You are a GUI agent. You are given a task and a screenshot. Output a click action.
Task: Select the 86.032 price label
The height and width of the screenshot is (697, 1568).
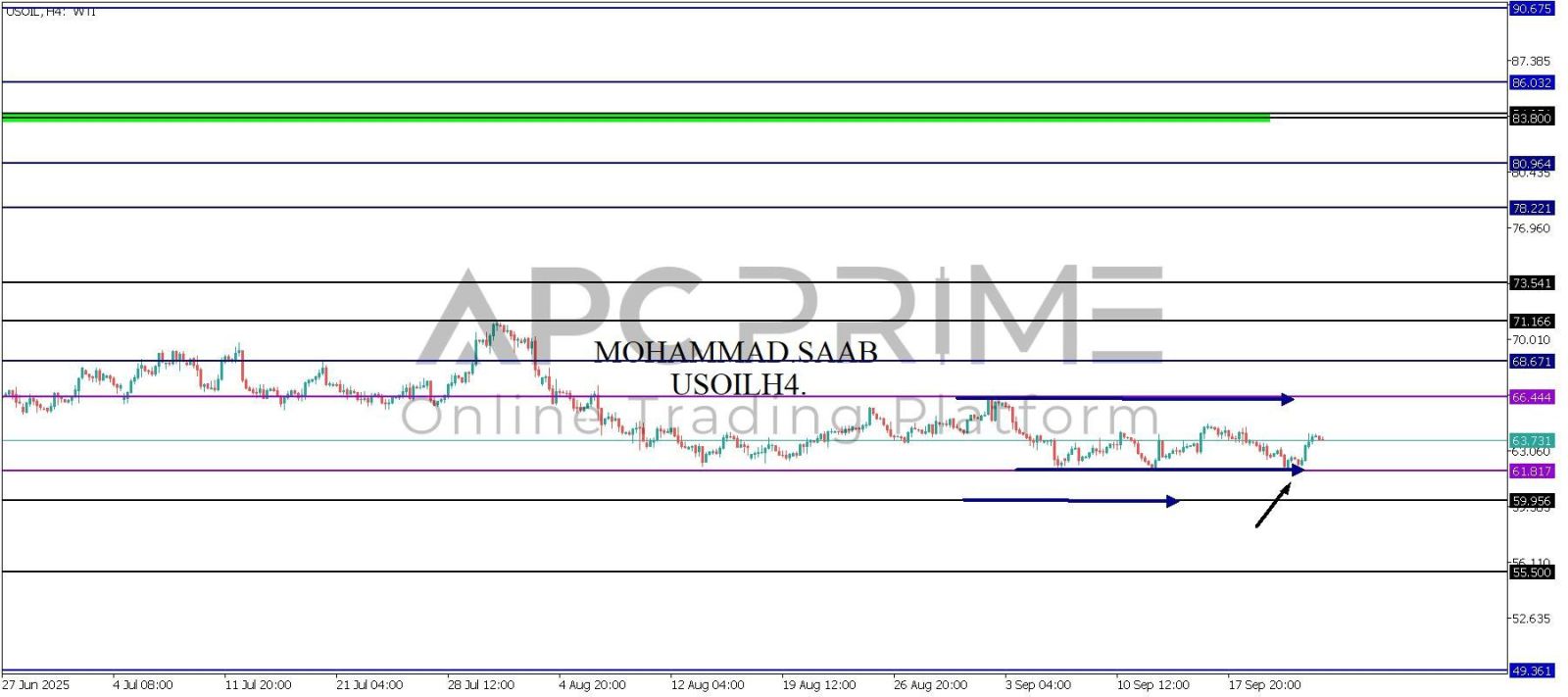(1532, 83)
